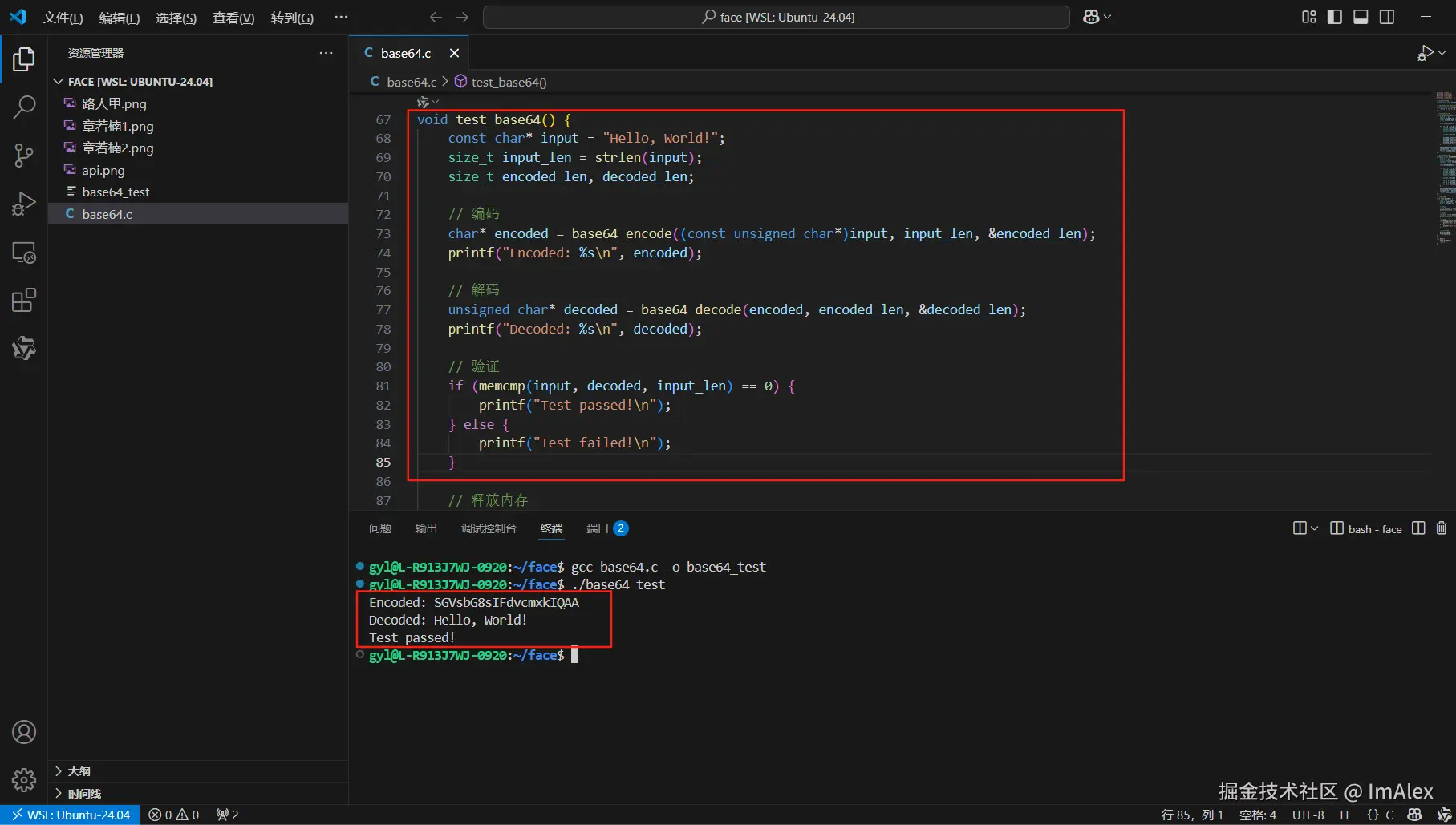Toggle the secondary sidebar layout button
Viewport: 1456px width, 825px height.
1387,17
